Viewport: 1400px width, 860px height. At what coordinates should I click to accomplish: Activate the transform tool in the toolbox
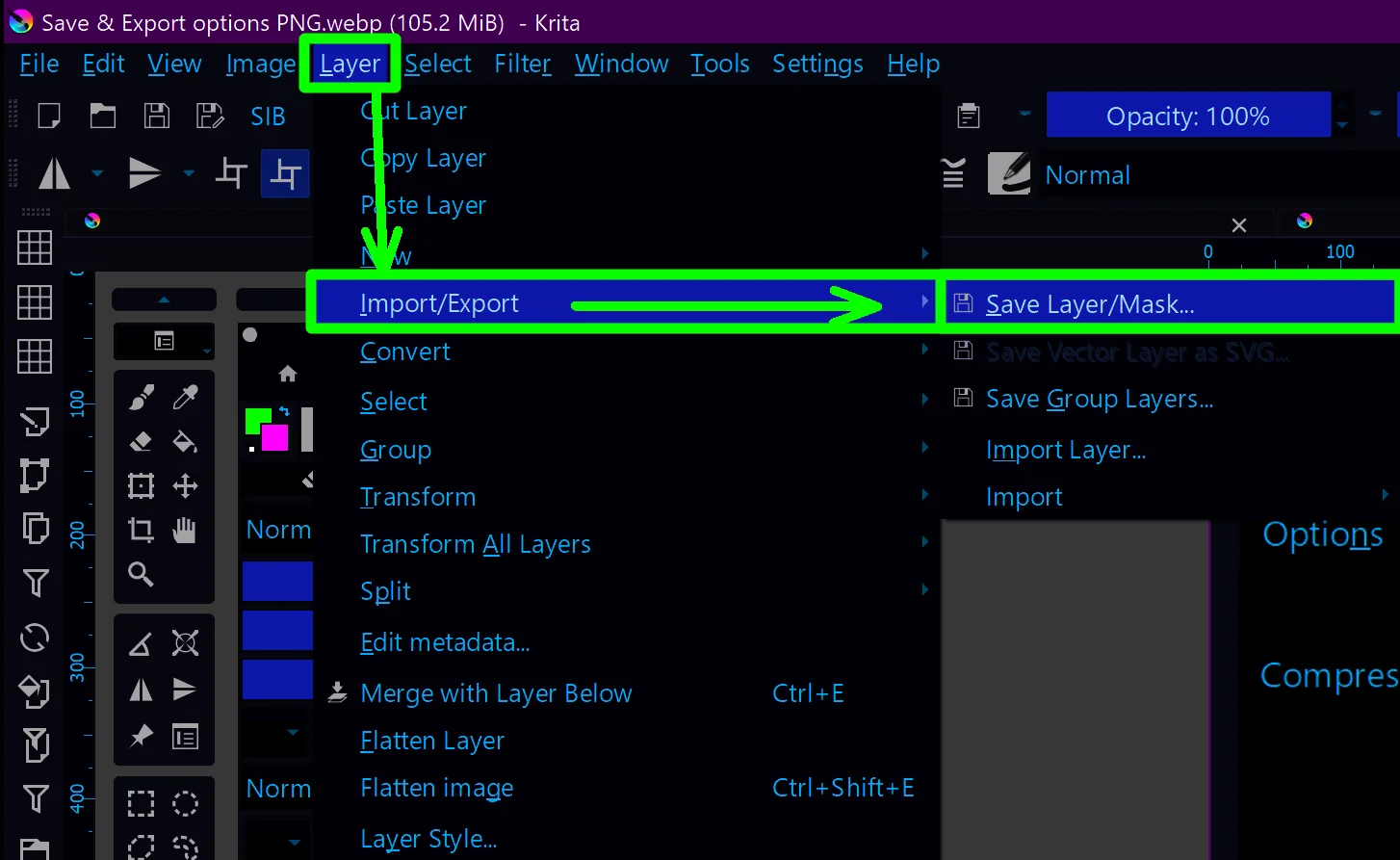tap(142, 485)
